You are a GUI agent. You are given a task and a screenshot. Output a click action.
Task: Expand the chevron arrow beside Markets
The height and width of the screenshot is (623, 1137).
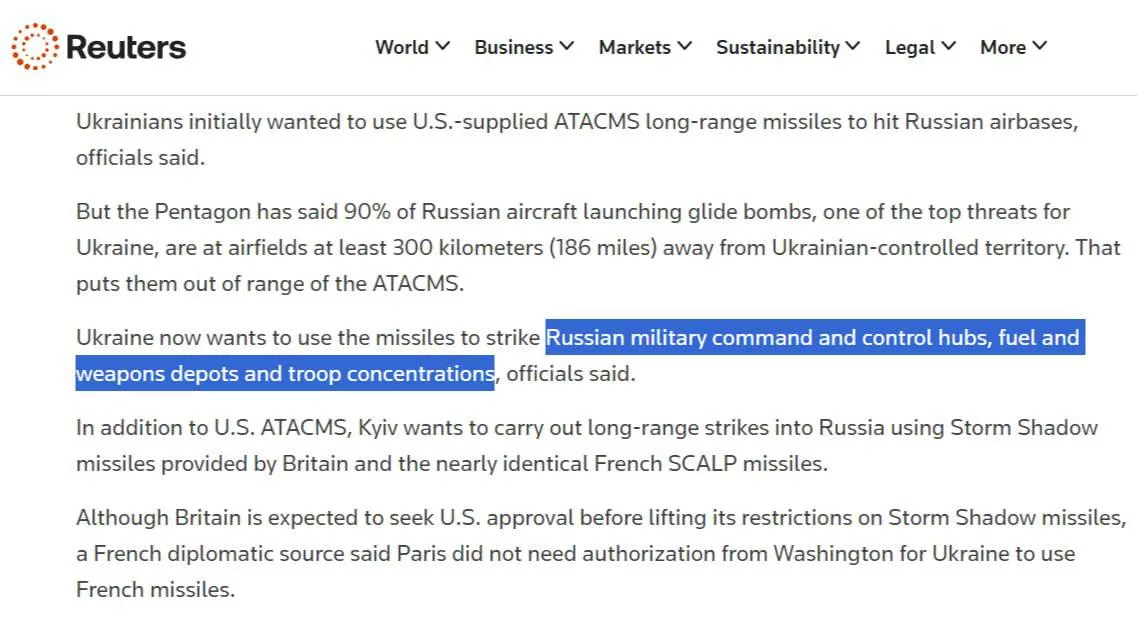point(685,46)
